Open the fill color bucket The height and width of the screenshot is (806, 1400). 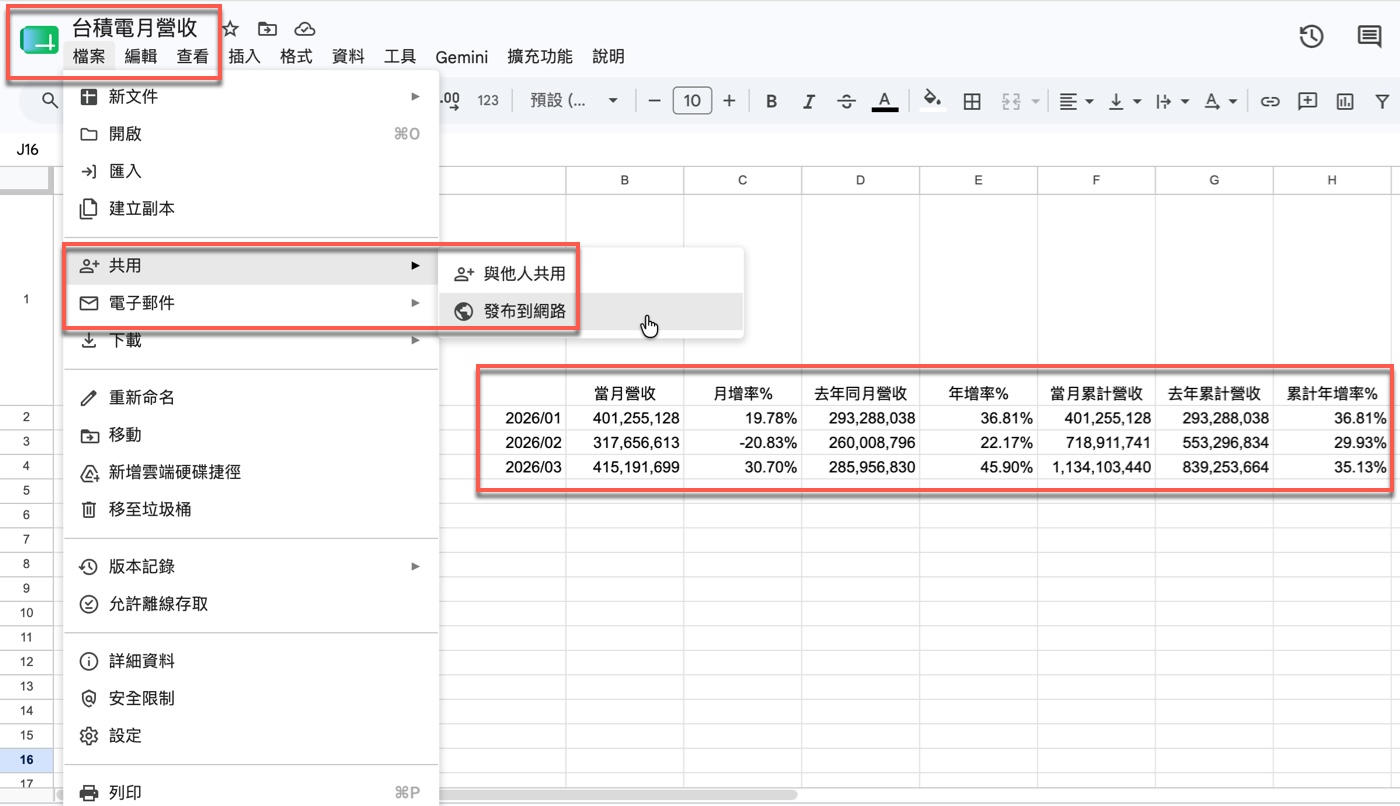click(932, 101)
